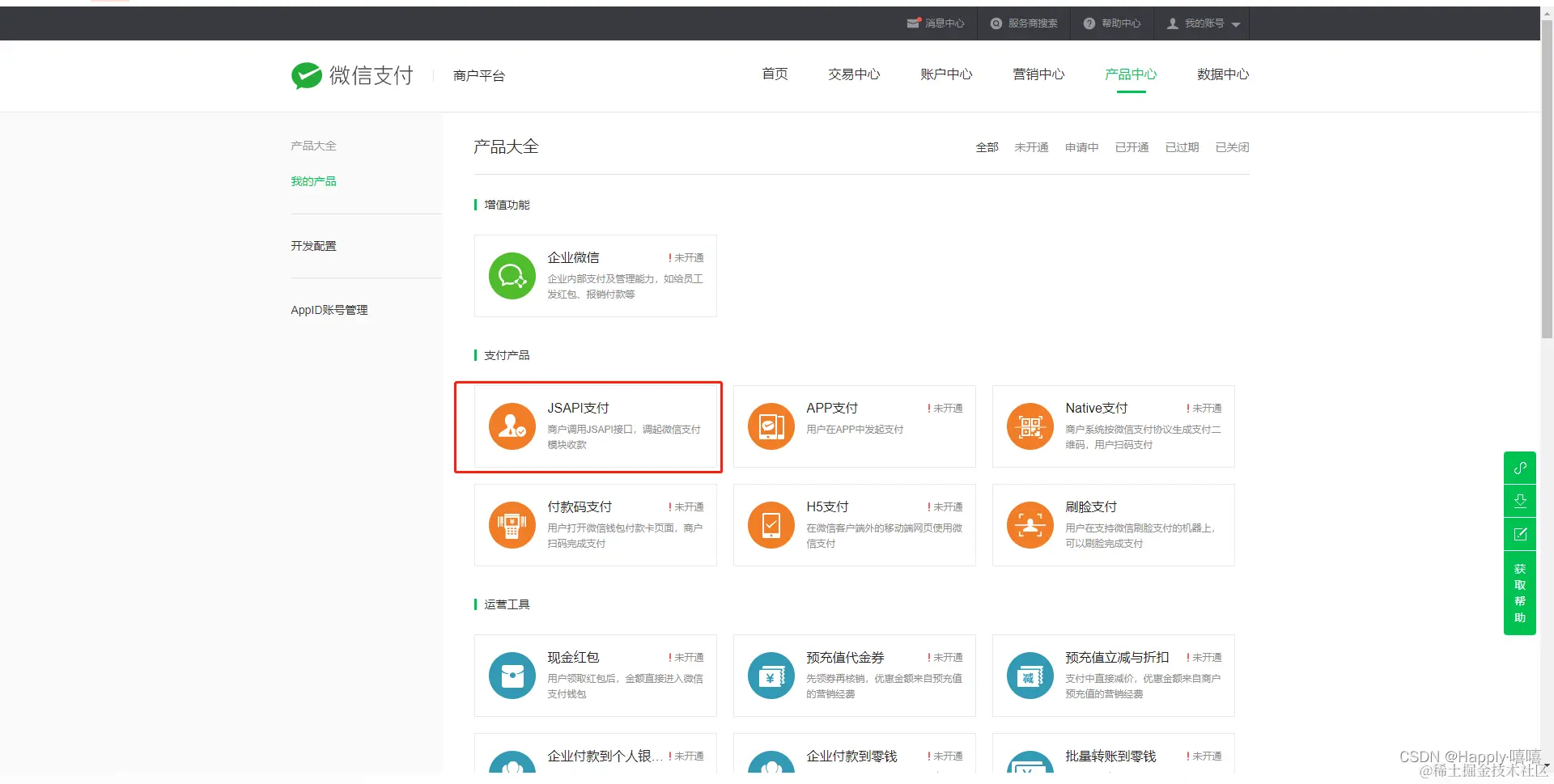Viewport: 1554px width, 784px height.
Task: Filter products by 全部
Action: (987, 147)
